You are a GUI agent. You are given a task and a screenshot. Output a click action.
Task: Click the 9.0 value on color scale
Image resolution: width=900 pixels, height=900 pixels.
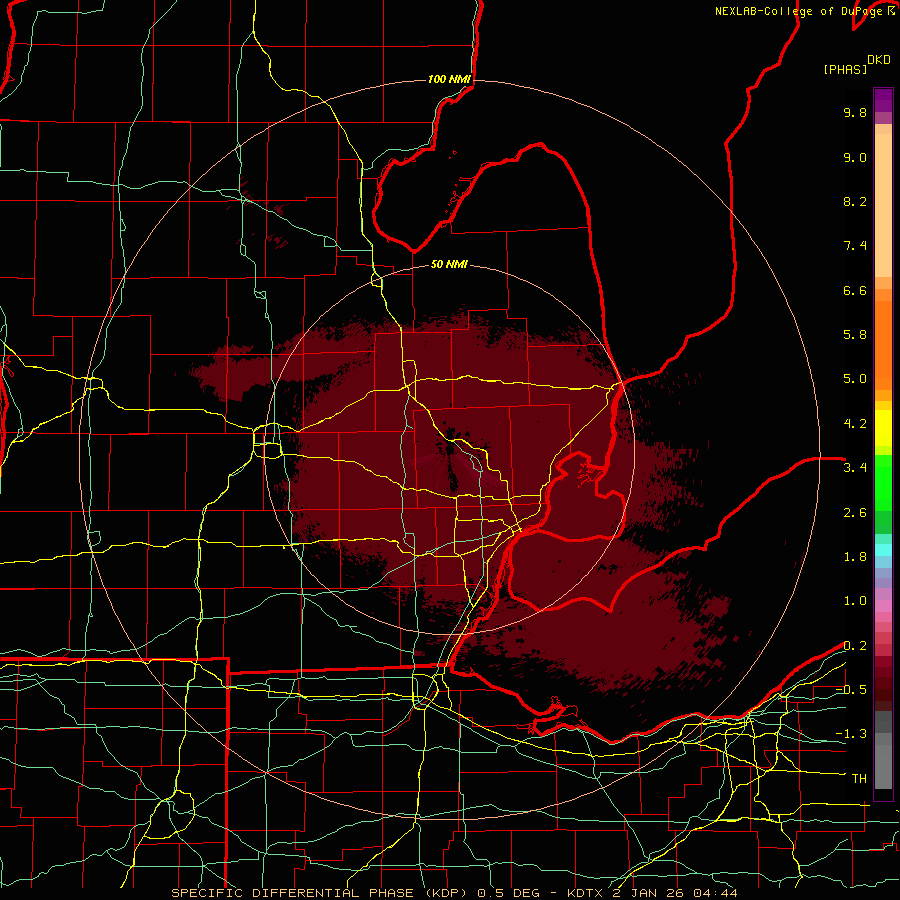855,158
